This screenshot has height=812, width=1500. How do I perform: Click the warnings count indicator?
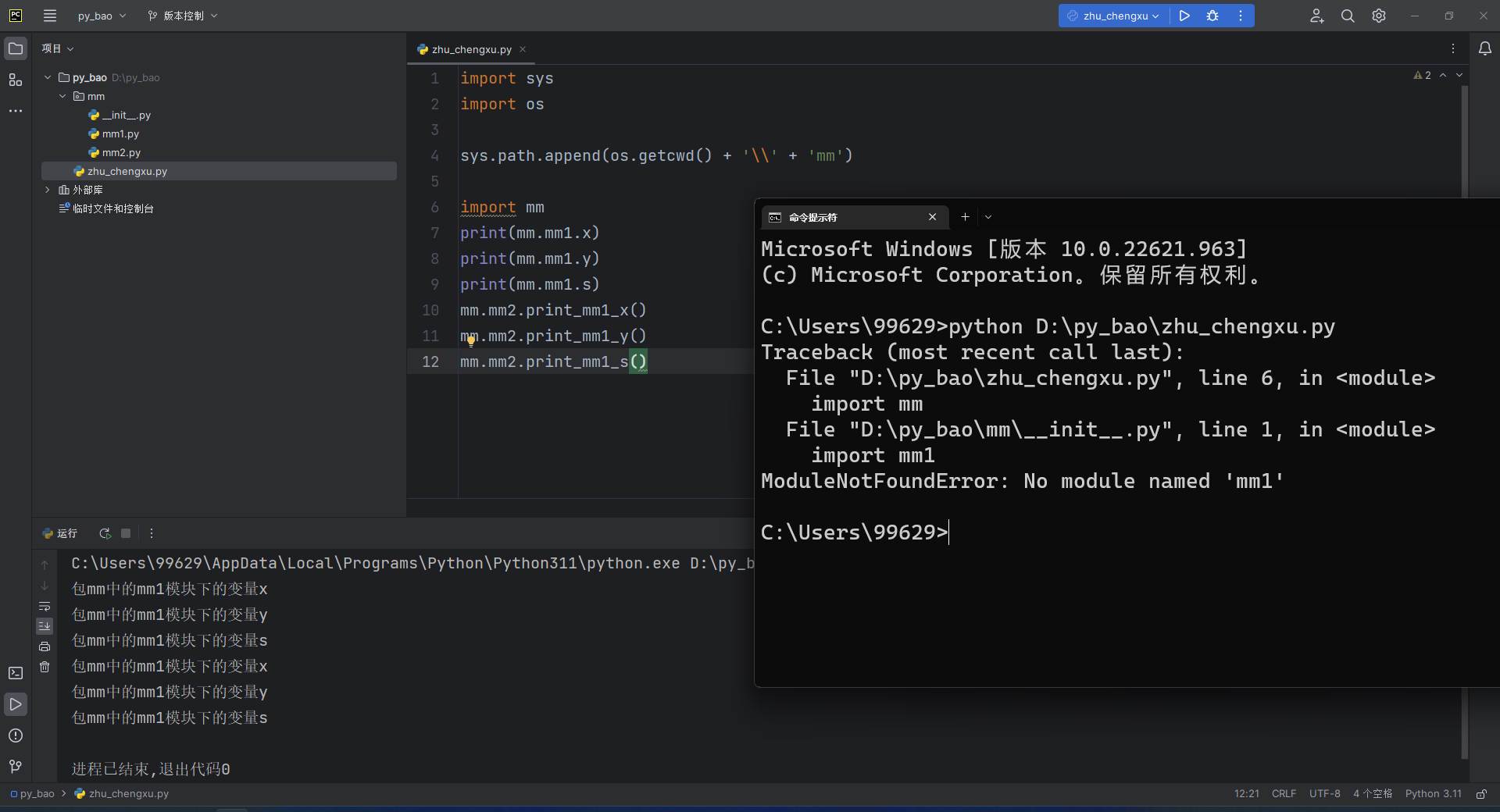click(x=1422, y=75)
